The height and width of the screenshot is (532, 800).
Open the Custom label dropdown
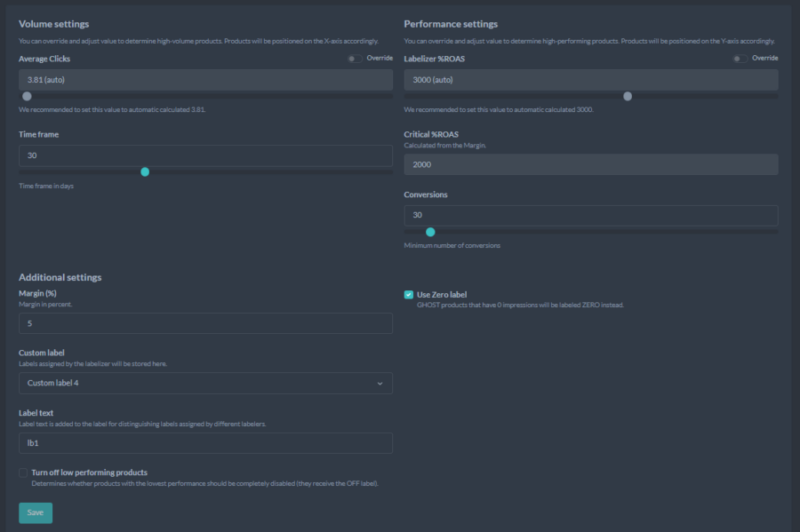[x=205, y=383]
